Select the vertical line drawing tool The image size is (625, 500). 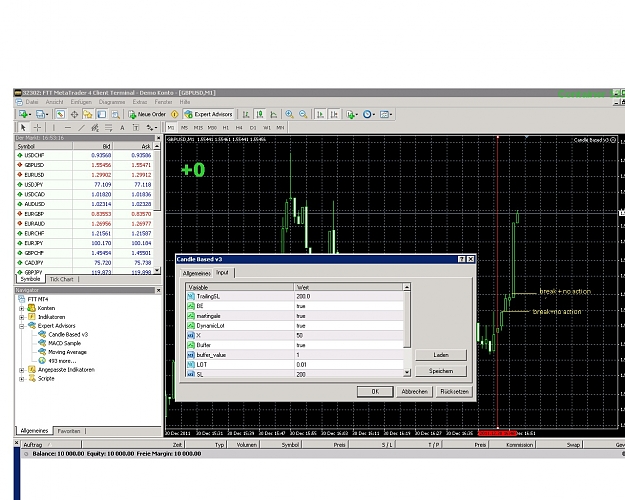pyautogui.click(x=54, y=128)
